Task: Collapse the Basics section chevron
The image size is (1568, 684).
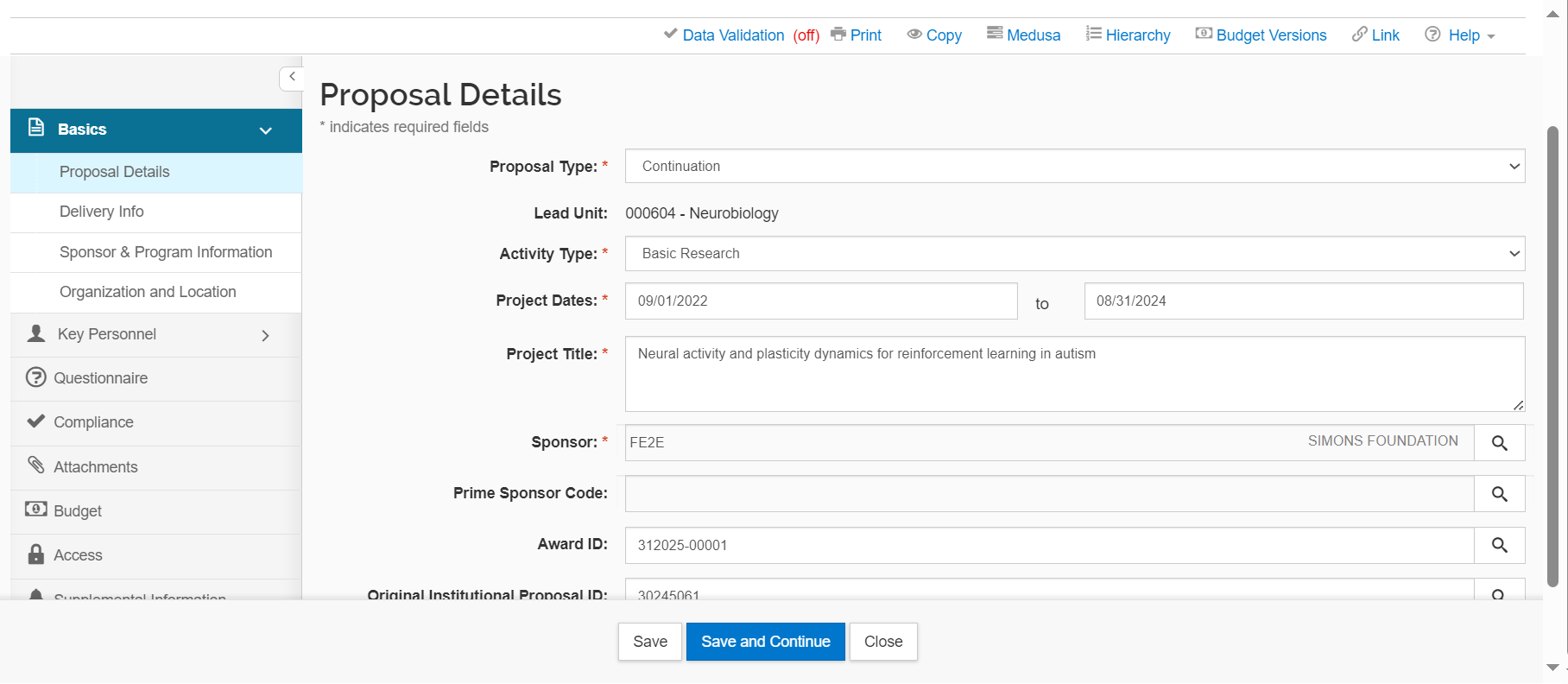Action: click(x=266, y=130)
